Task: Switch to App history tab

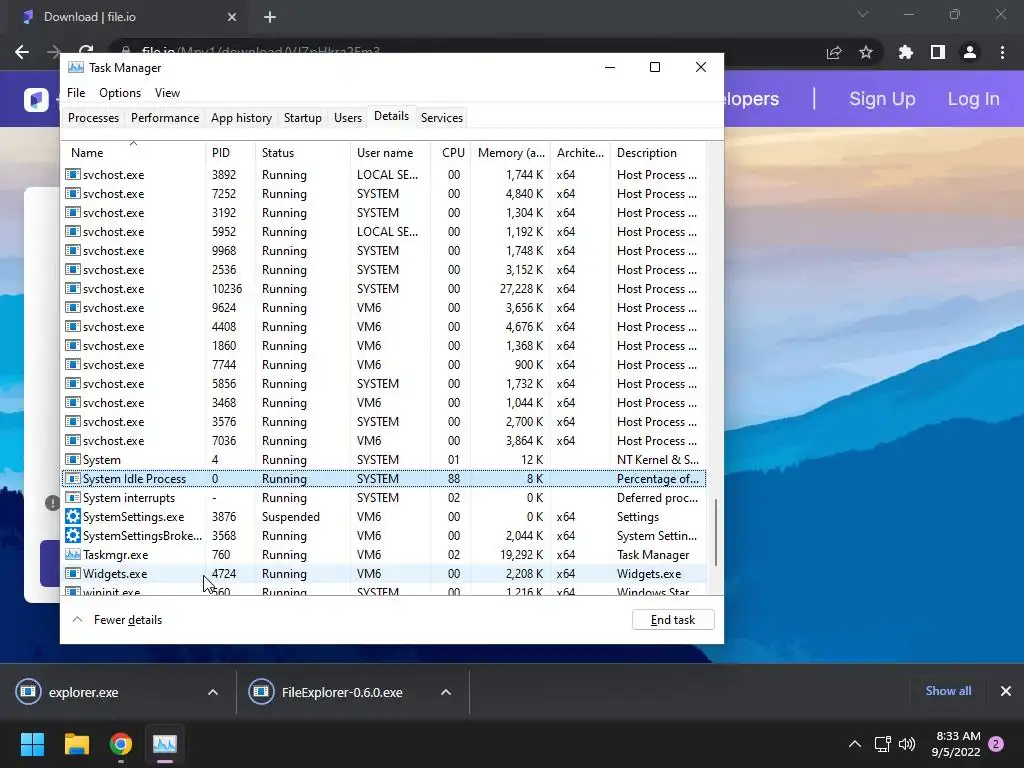Action: click(x=241, y=118)
